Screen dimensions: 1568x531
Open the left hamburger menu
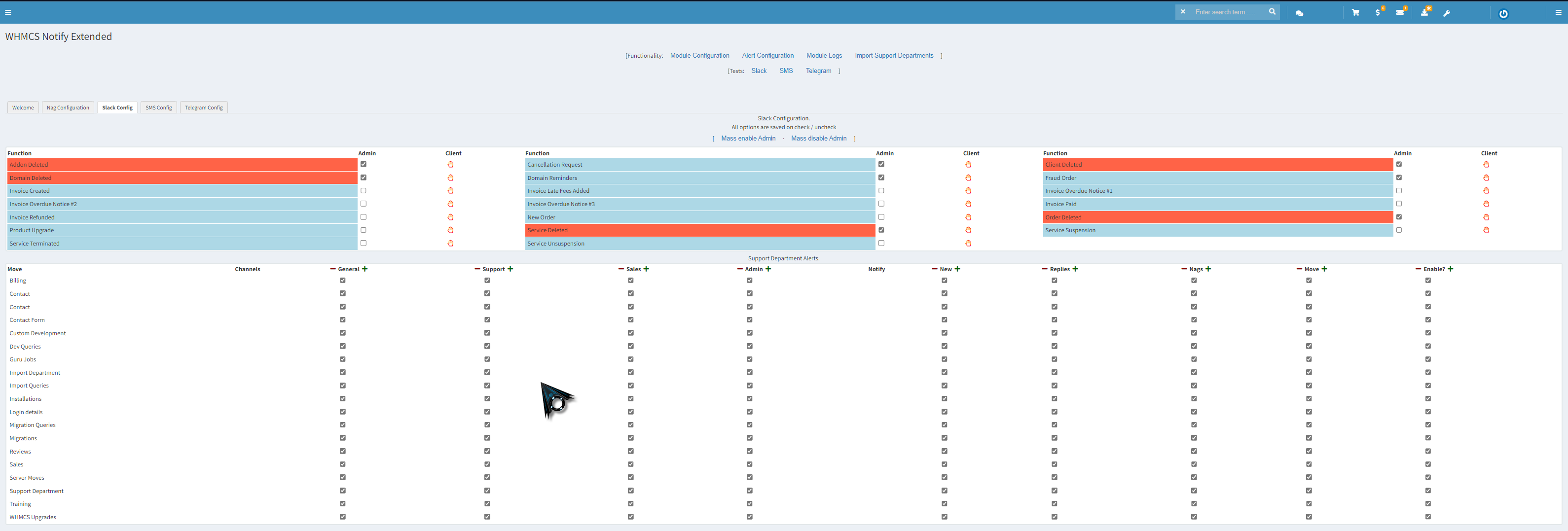8,12
